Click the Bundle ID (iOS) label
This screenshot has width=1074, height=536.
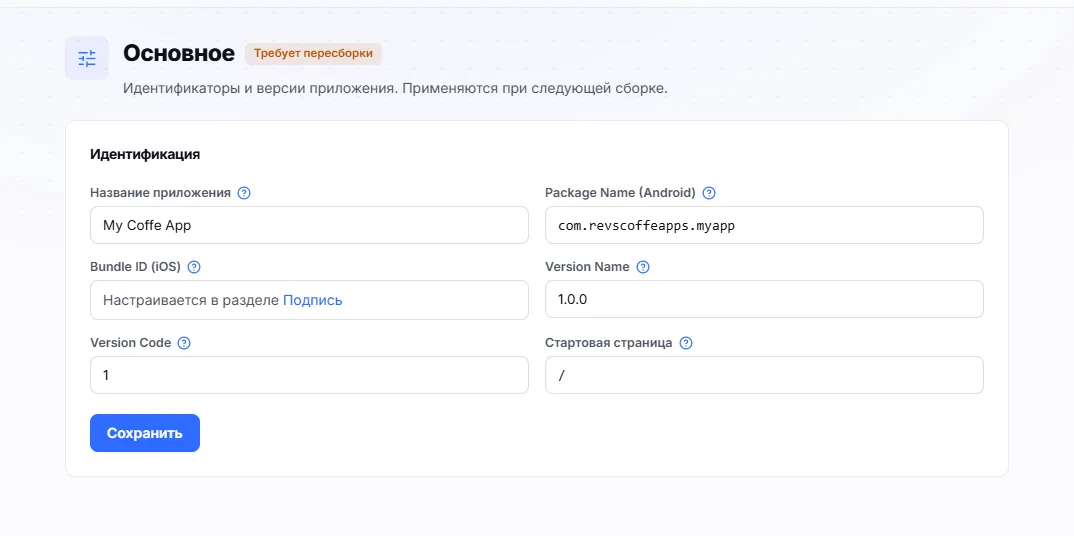pyautogui.click(x=135, y=267)
